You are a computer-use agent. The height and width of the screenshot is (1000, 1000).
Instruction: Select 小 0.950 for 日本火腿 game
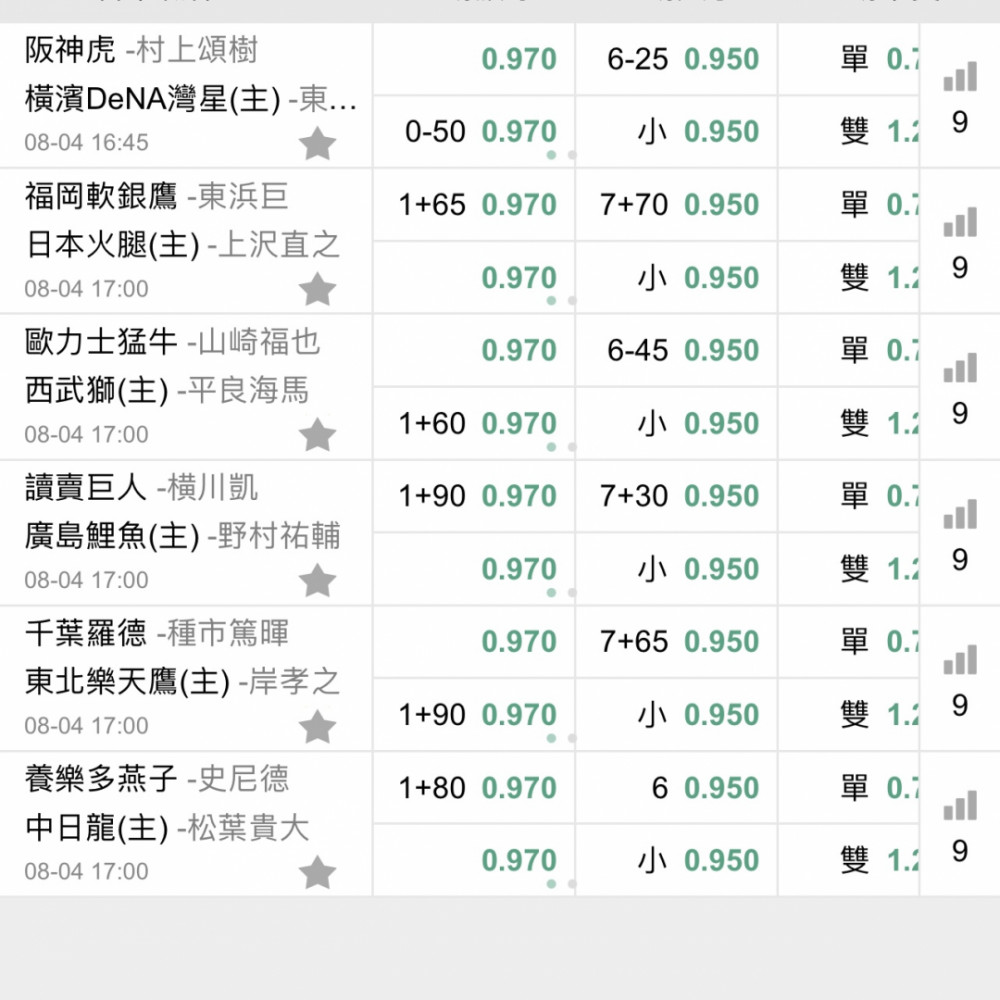(676, 278)
